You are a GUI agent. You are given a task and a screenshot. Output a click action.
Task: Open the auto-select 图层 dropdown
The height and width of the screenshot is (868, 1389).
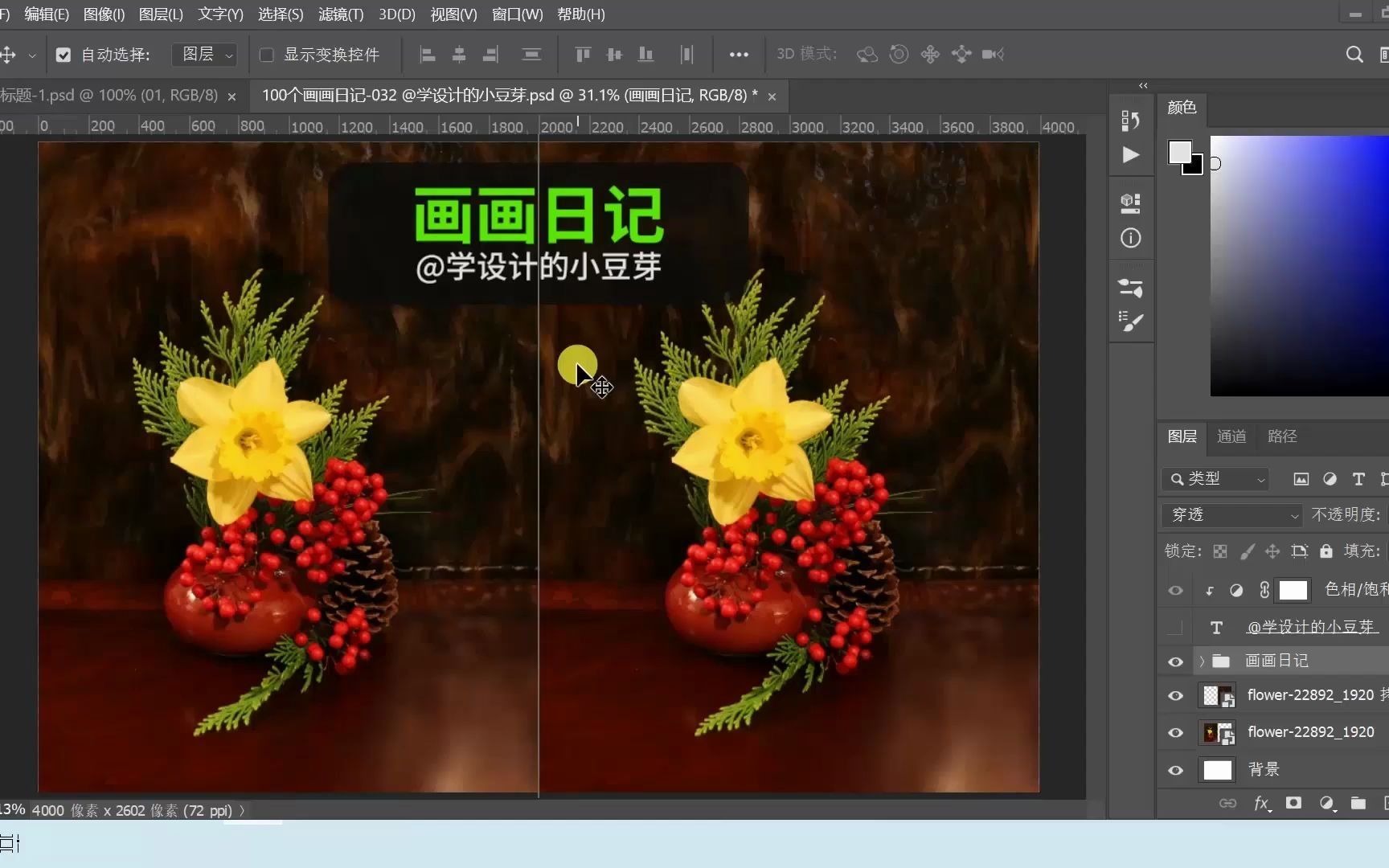coord(204,55)
